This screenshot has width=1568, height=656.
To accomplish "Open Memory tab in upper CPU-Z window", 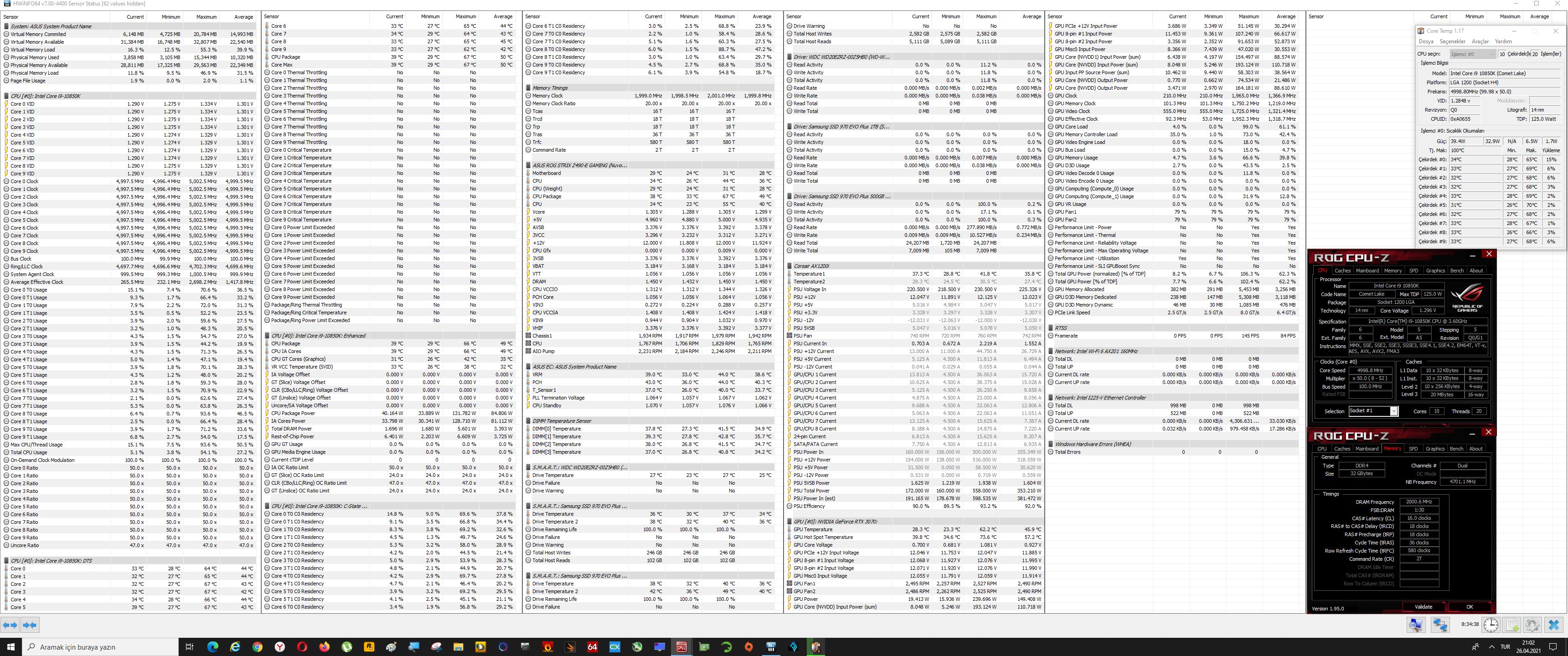I will [1393, 270].
